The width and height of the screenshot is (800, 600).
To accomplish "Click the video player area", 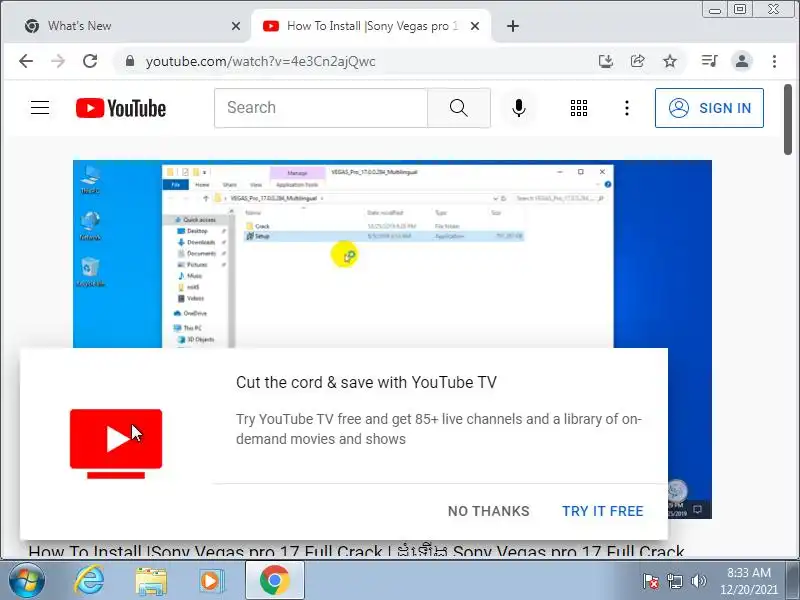I will 392,254.
